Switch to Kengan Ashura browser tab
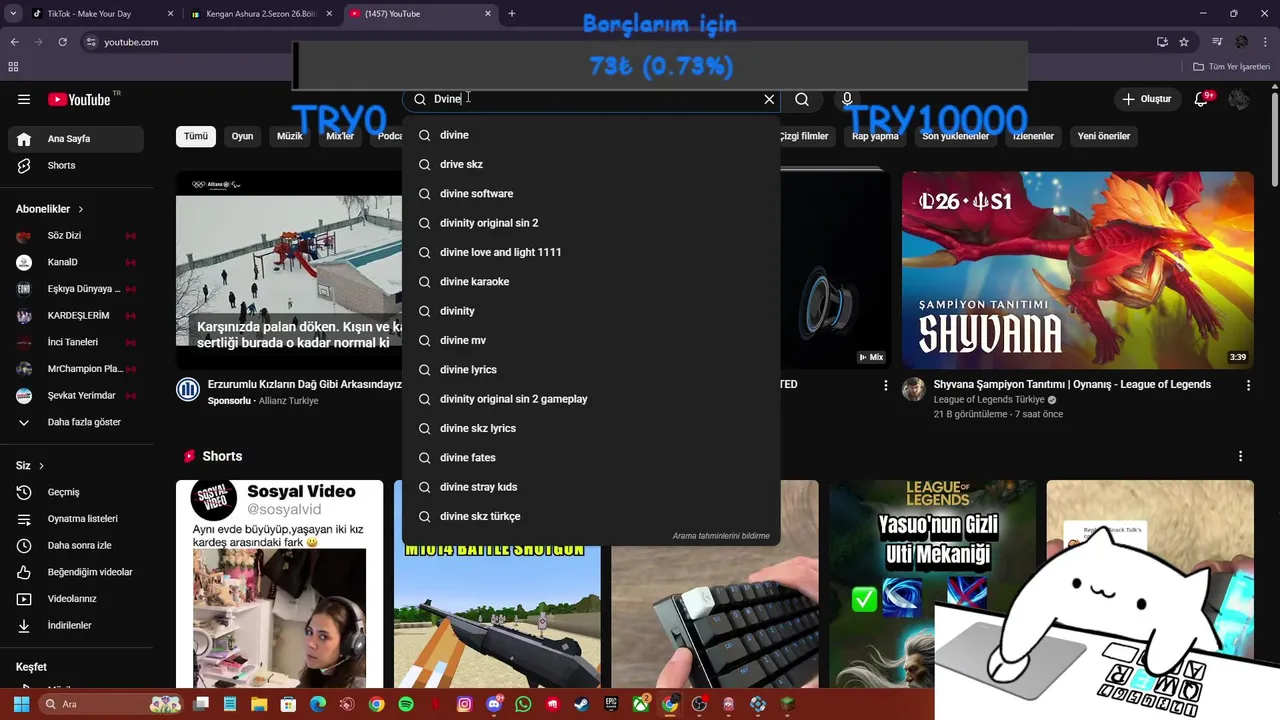Viewport: 1280px width, 720px height. pos(260,14)
